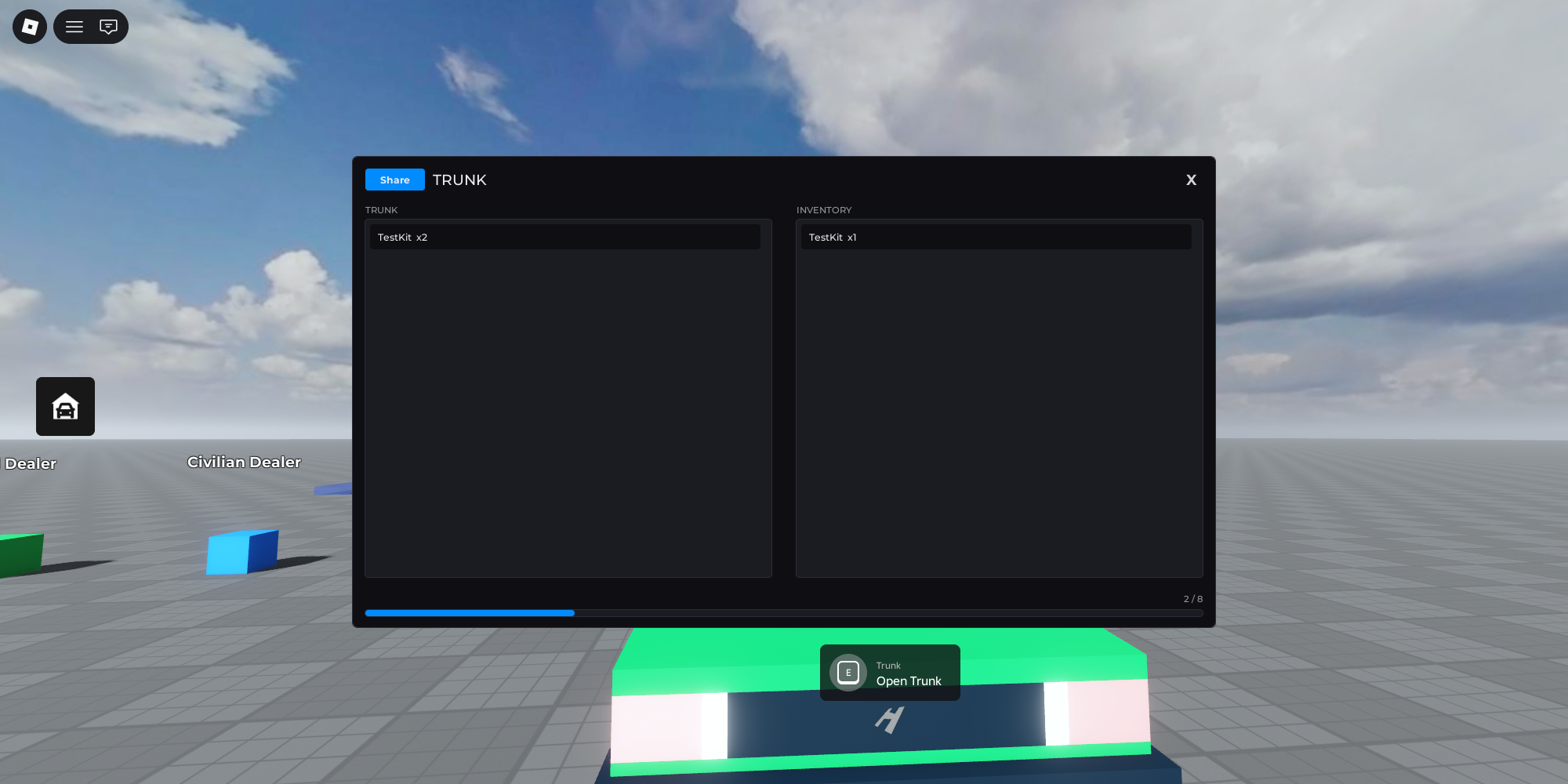Click the Civilian Dealer label

(244, 462)
